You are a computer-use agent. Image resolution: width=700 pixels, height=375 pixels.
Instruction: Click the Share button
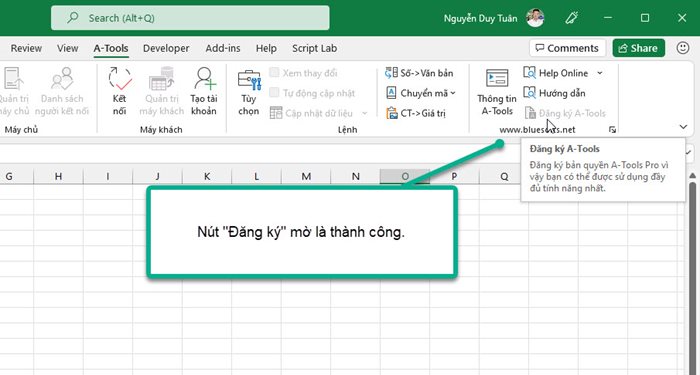tap(638, 48)
